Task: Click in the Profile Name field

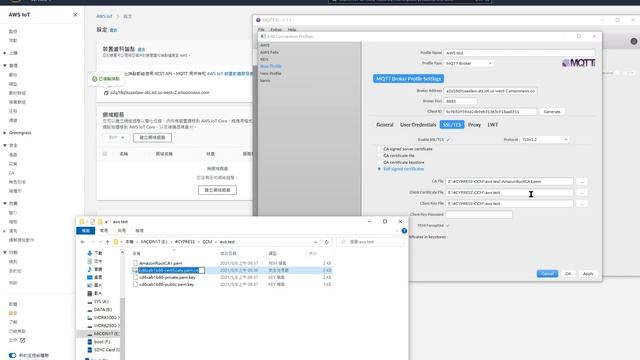Action: coord(519,53)
